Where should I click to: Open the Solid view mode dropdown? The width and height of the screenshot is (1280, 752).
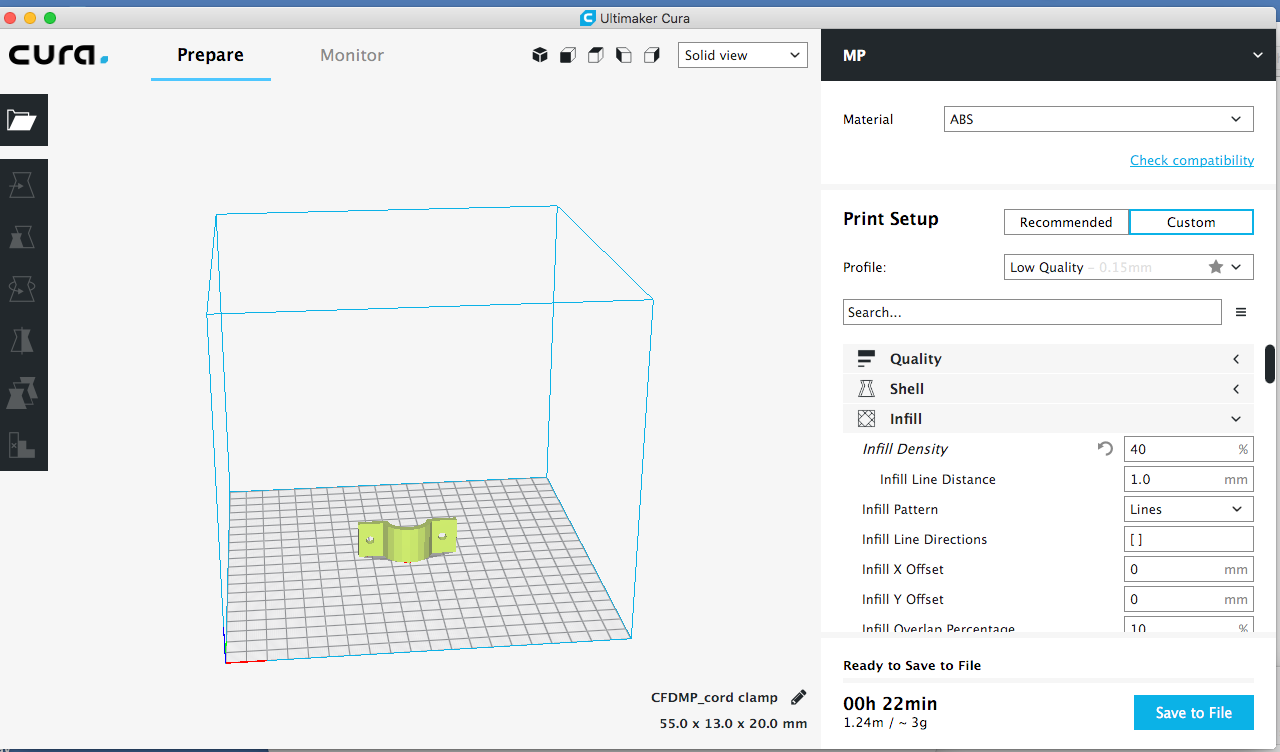742,56
